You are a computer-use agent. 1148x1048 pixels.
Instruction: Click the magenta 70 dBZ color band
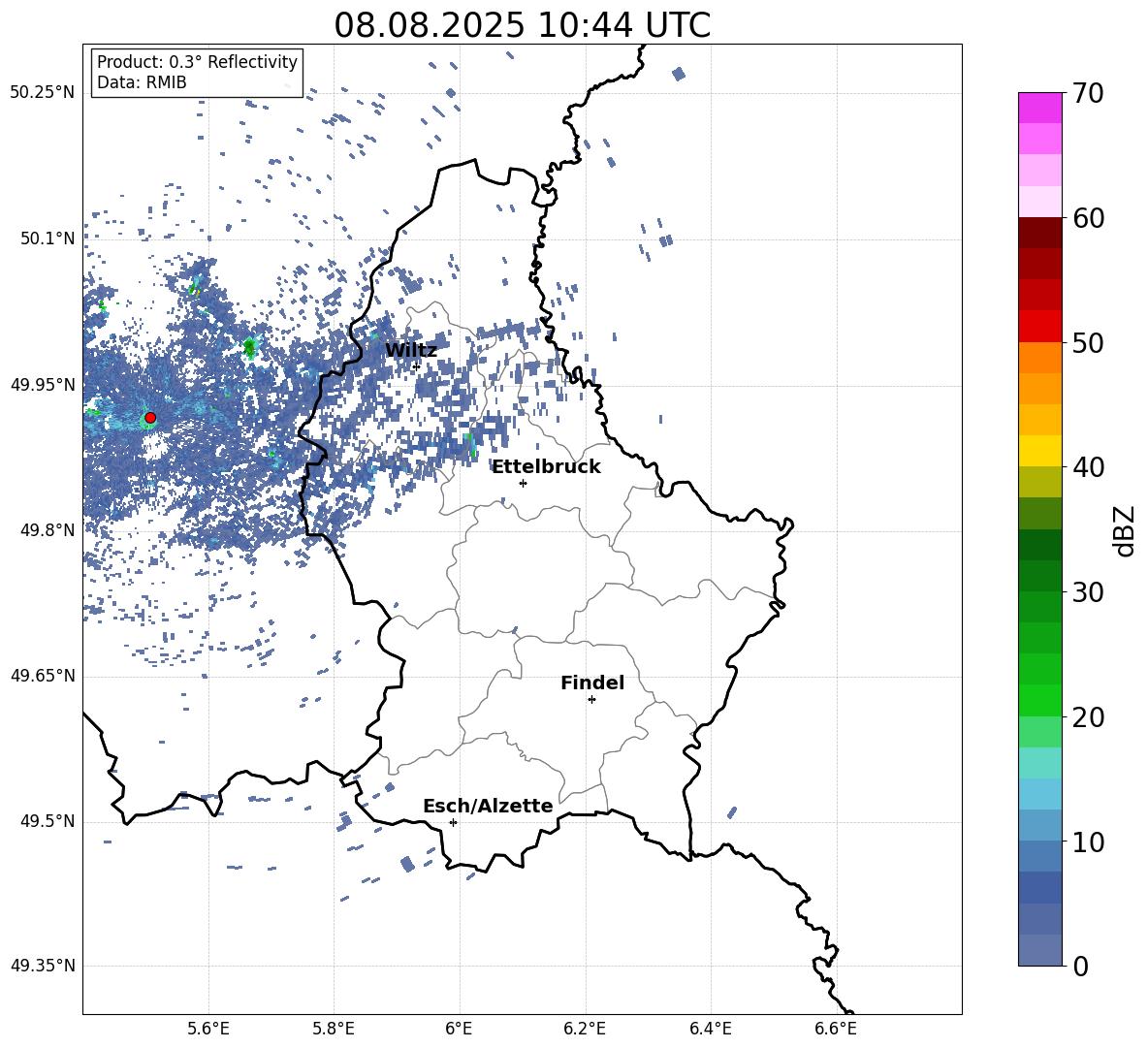(1040, 108)
